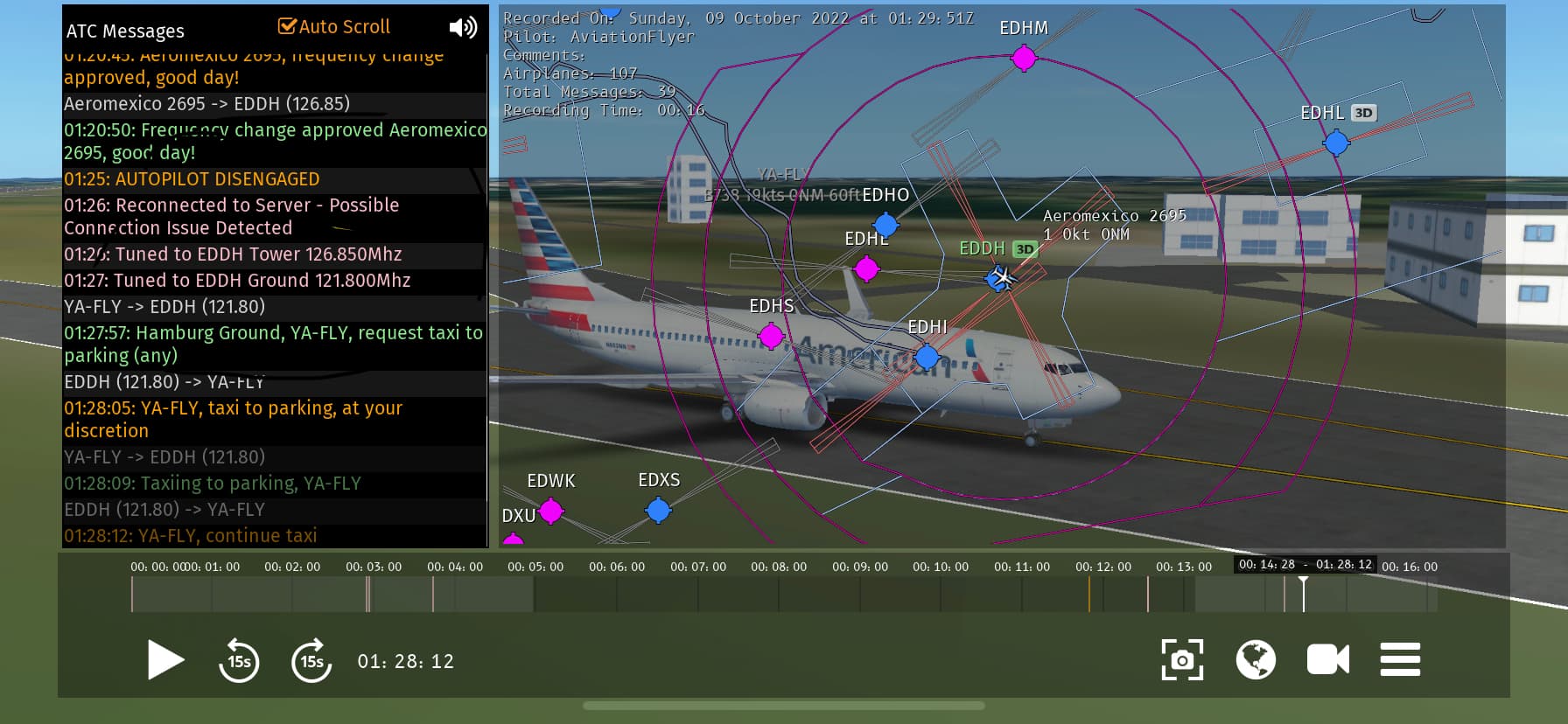
Task: Select the Taxiing to parking, YA-FLY message
Action: 275,484
